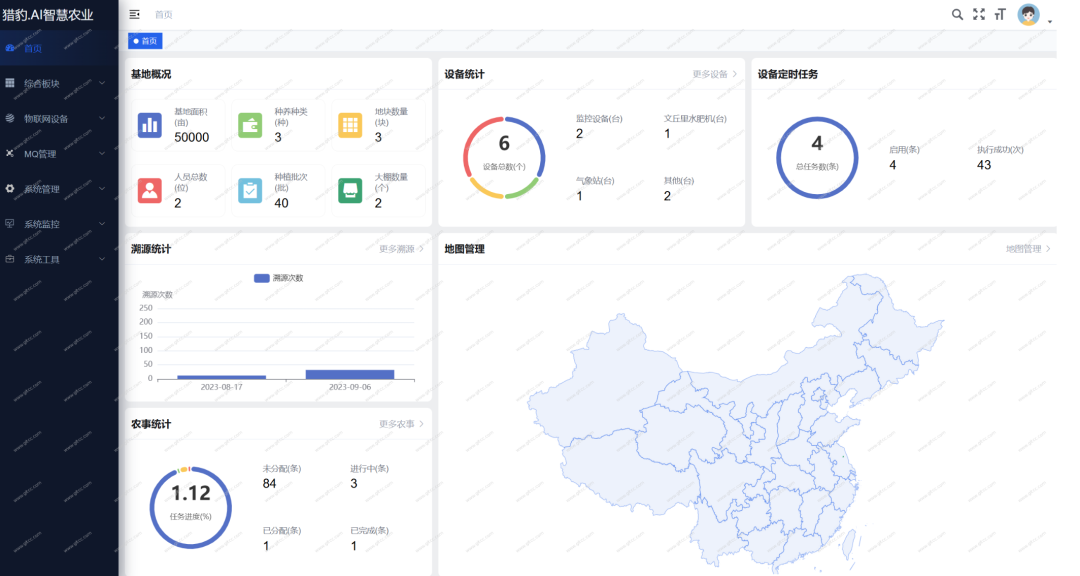Viewport: 1080px width, 576px height.
Task: Open the user avatar menu
Action: click(x=1028, y=14)
